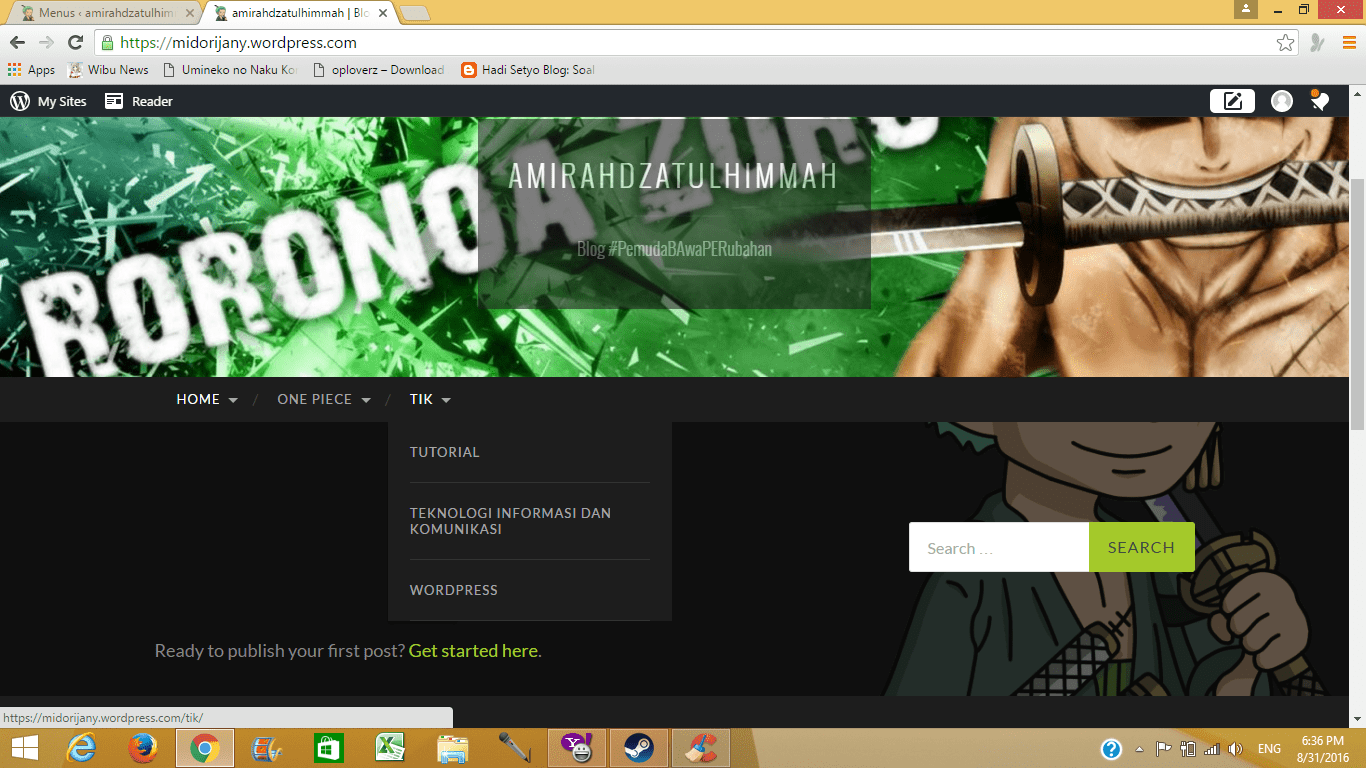Open the oploverz Download bookmark
Viewport: 1366px width, 768px height.
click(x=379, y=70)
